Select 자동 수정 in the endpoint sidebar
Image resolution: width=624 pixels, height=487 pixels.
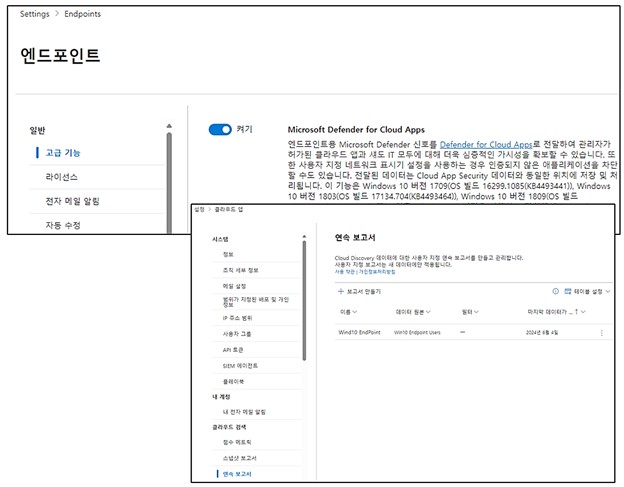tap(63, 225)
